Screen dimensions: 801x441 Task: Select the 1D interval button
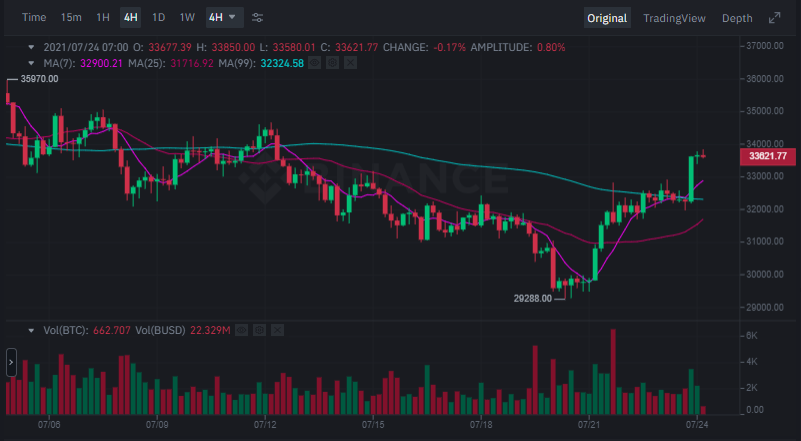[x=158, y=18]
